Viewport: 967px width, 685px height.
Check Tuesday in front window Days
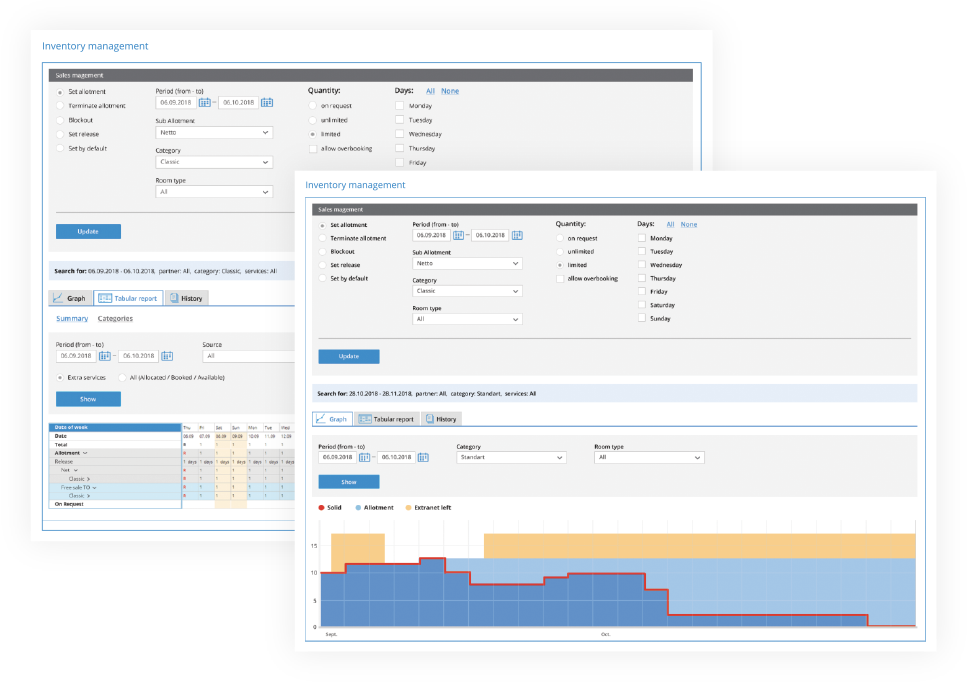tap(642, 252)
